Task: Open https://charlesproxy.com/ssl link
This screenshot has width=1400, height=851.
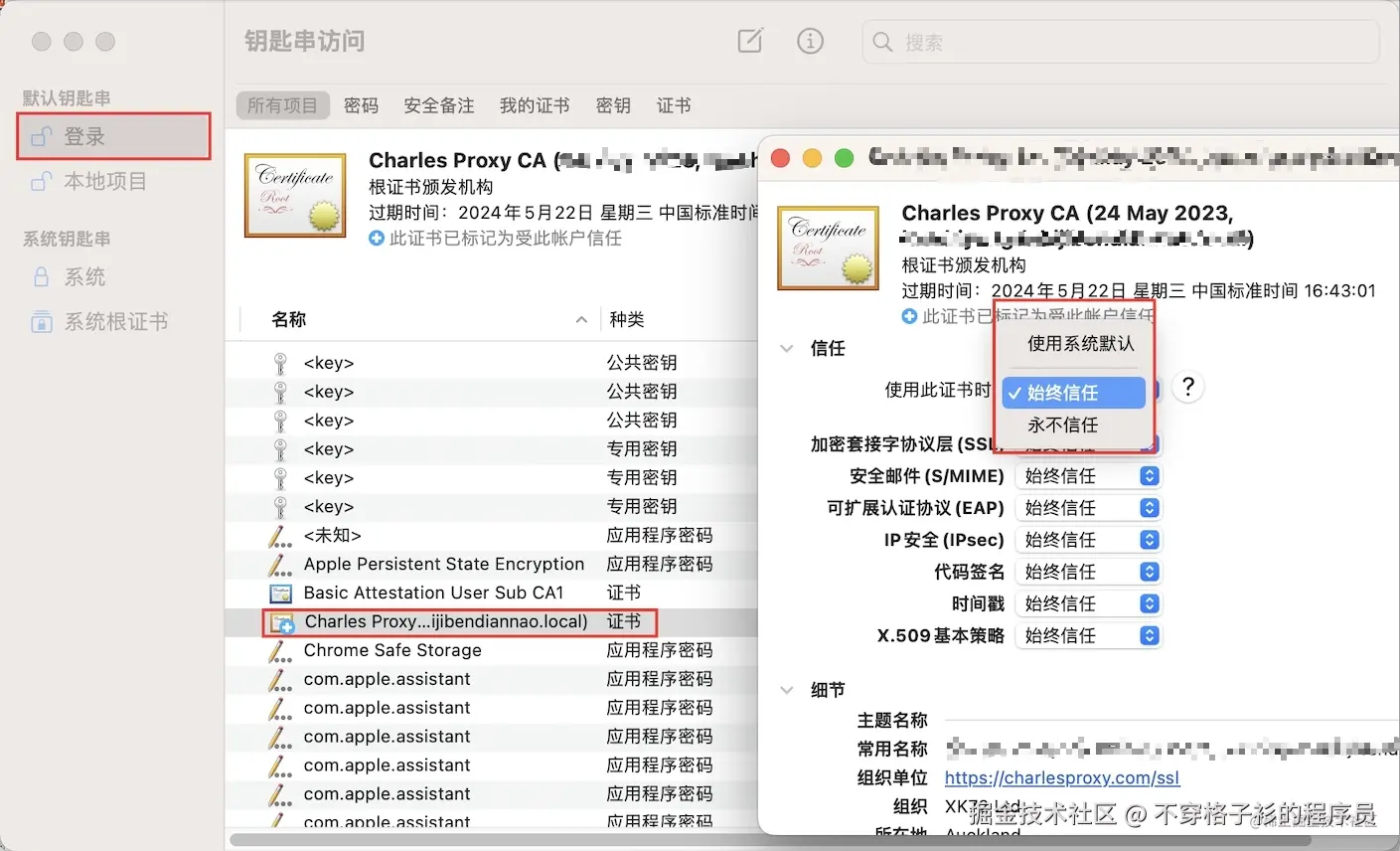Action: click(x=1062, y=777)
